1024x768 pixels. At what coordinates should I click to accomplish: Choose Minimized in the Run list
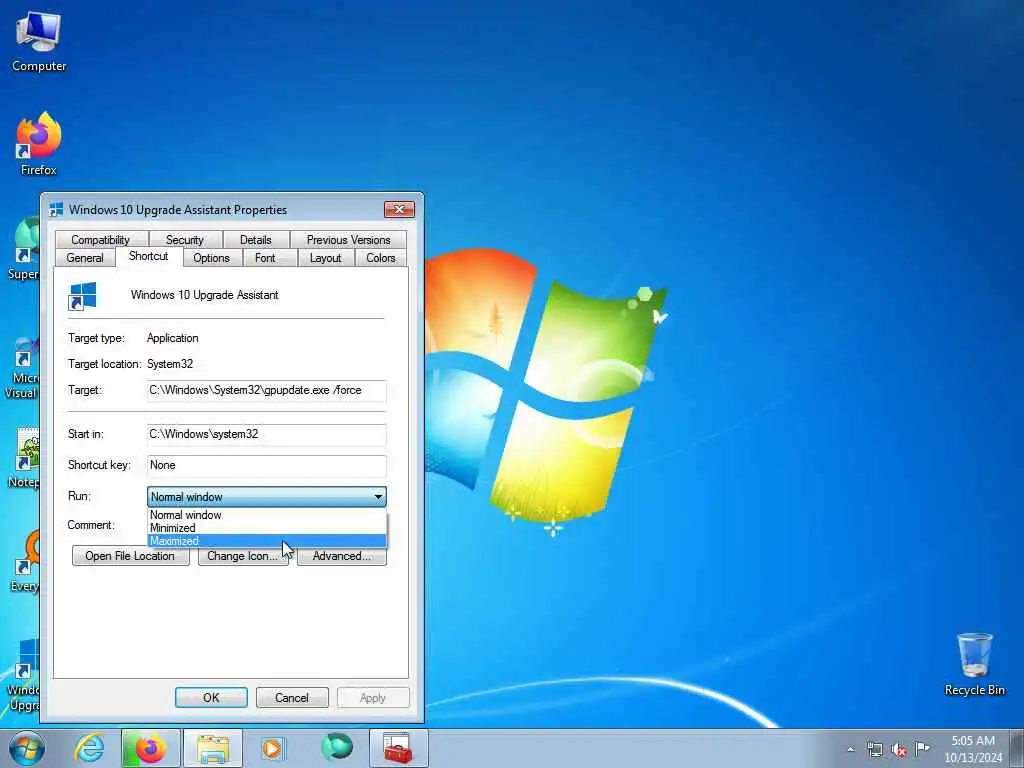click(x=266, y=528)
